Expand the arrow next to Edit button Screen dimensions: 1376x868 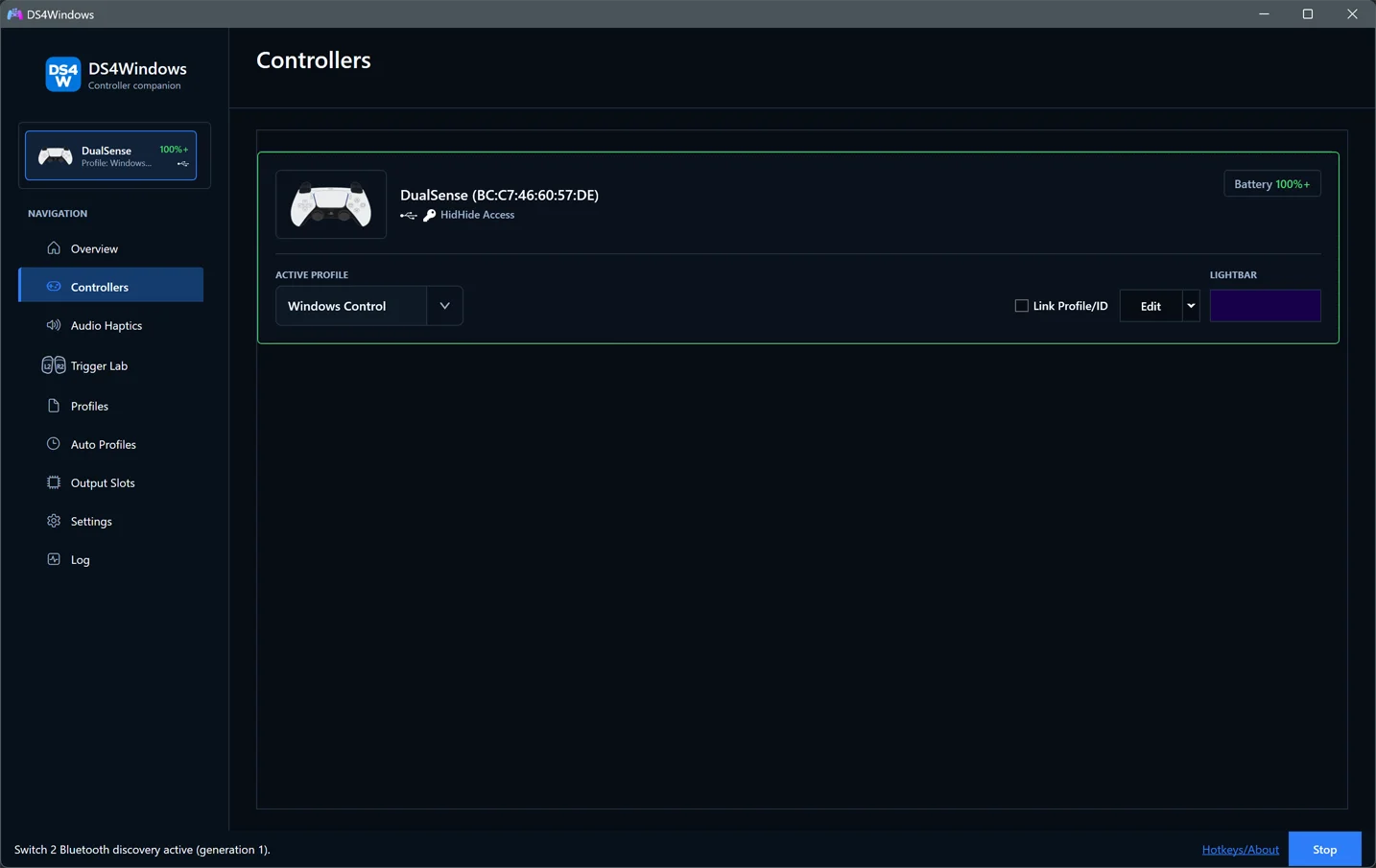tap(1191, 306)
